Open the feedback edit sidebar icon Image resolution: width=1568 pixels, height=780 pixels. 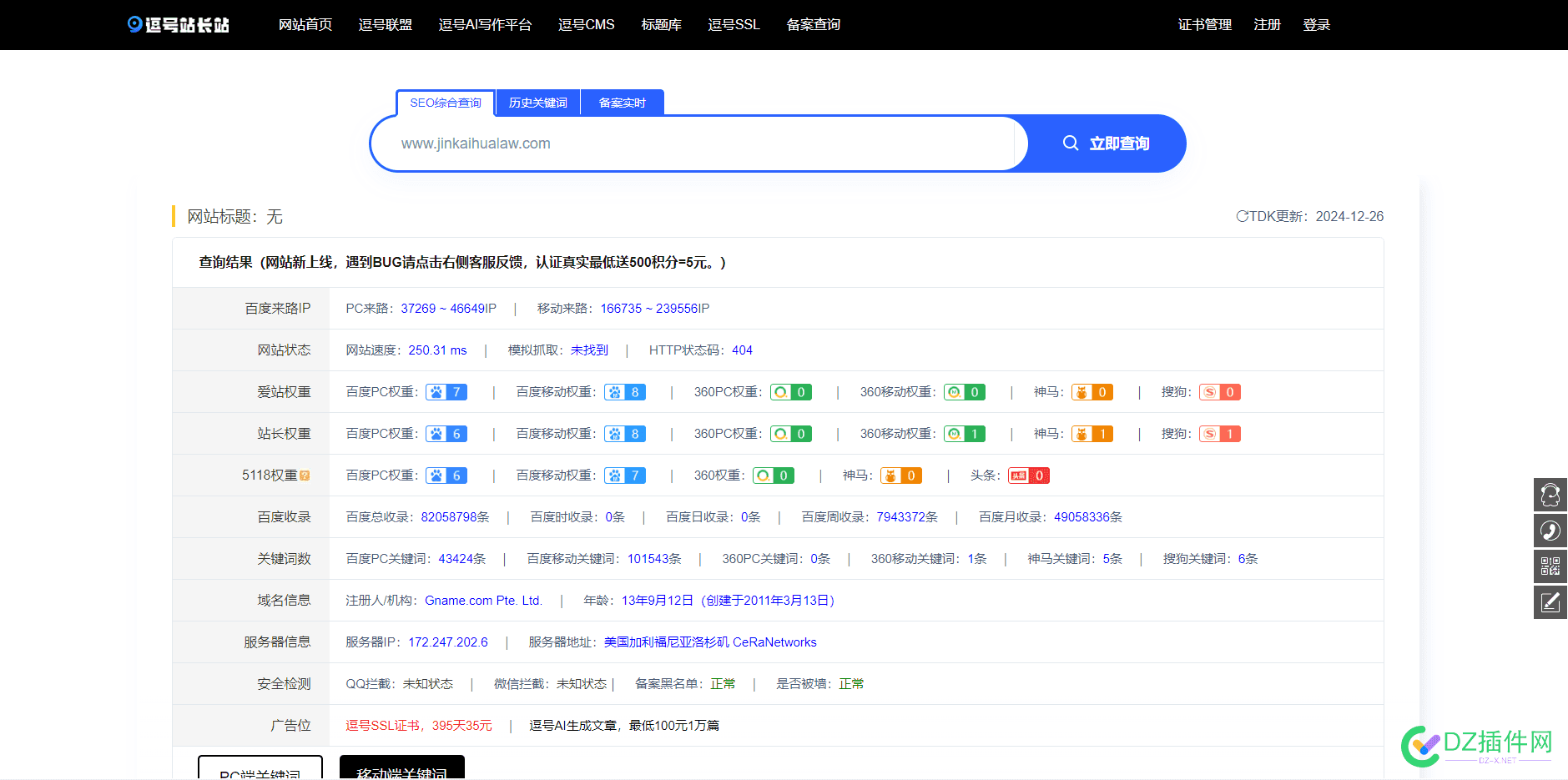point(1550,602)
